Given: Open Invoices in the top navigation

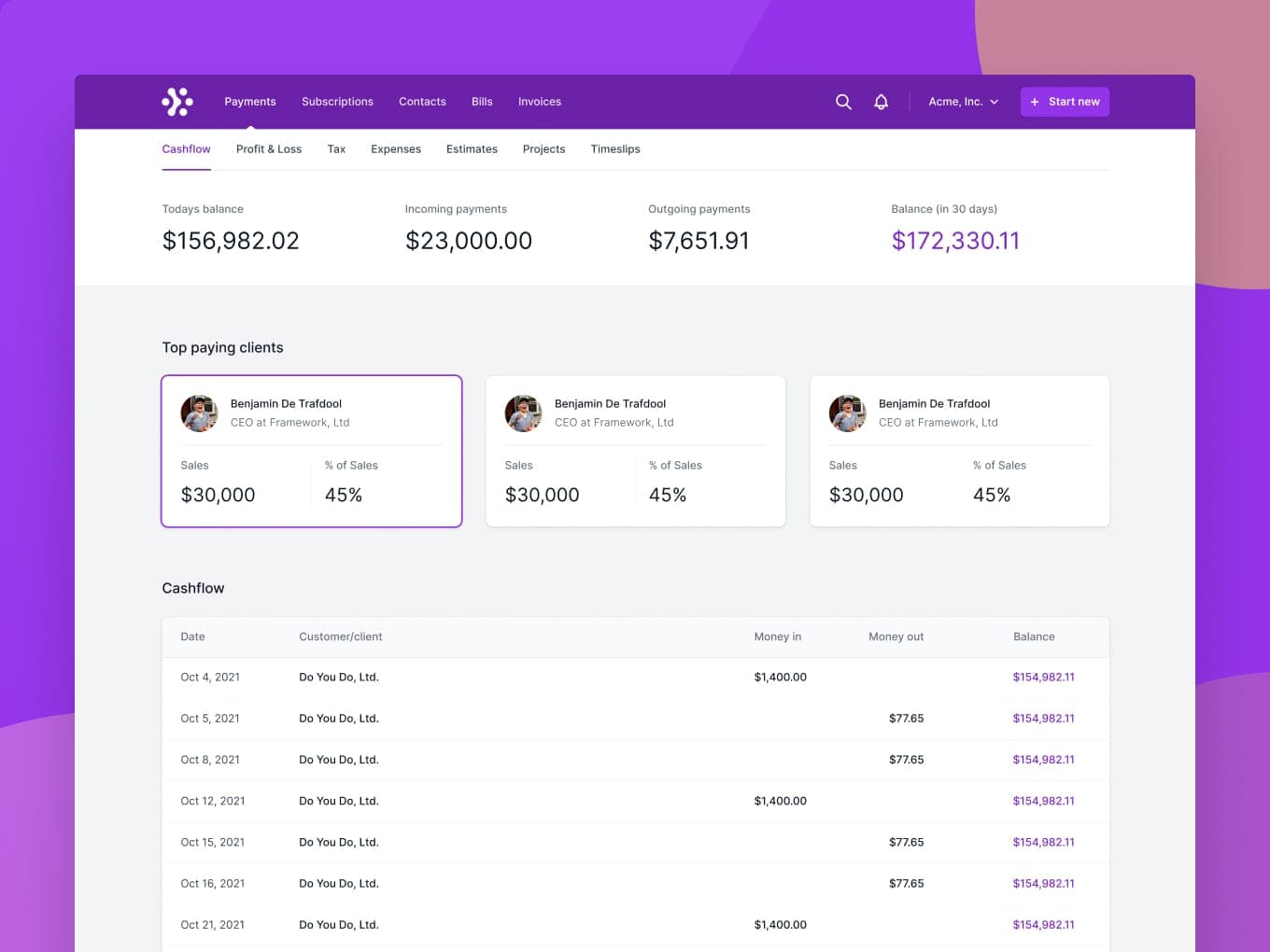Looking at the screenshot, I should (540, 102).
